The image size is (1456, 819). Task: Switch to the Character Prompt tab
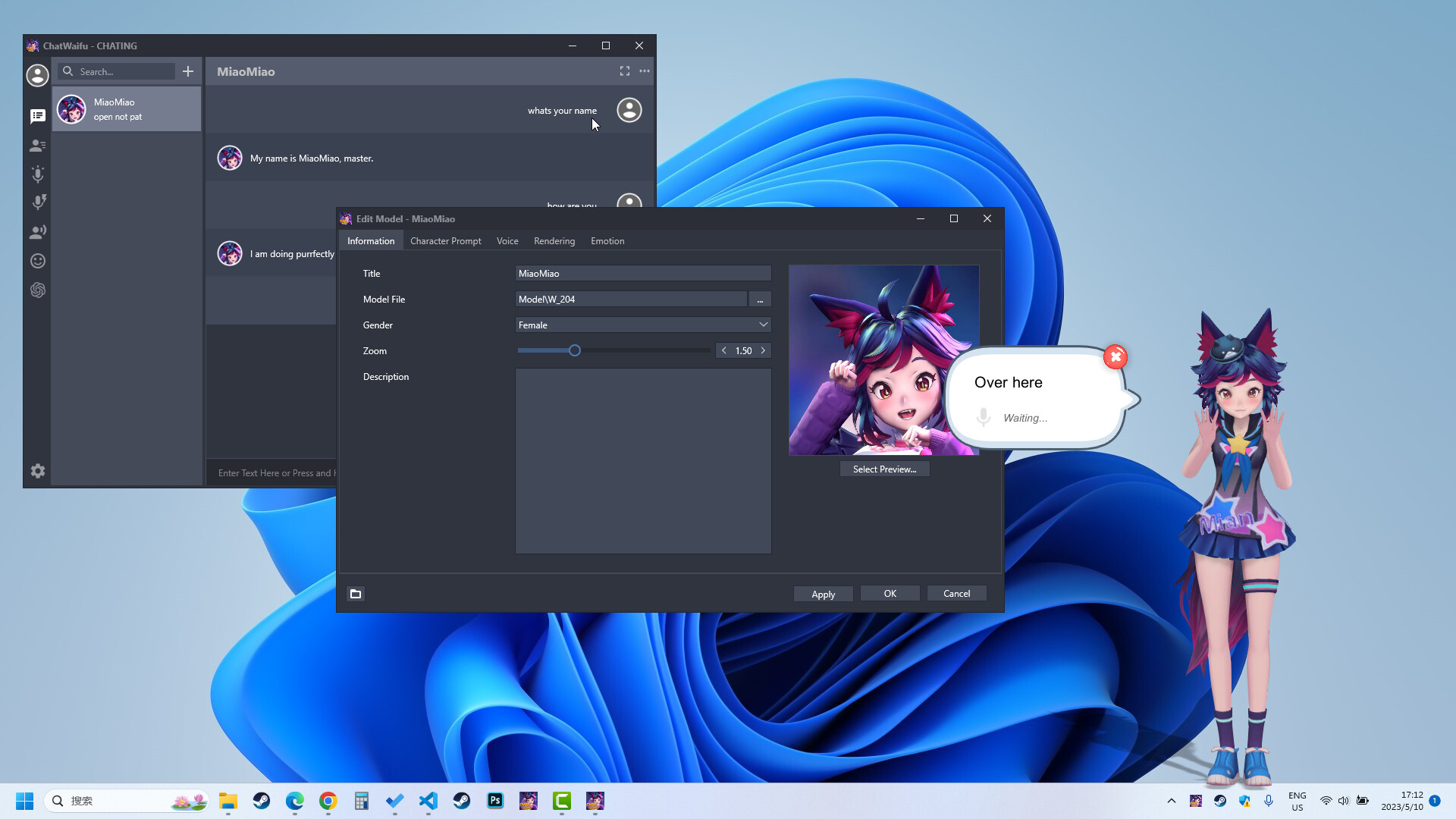[445, 241]
